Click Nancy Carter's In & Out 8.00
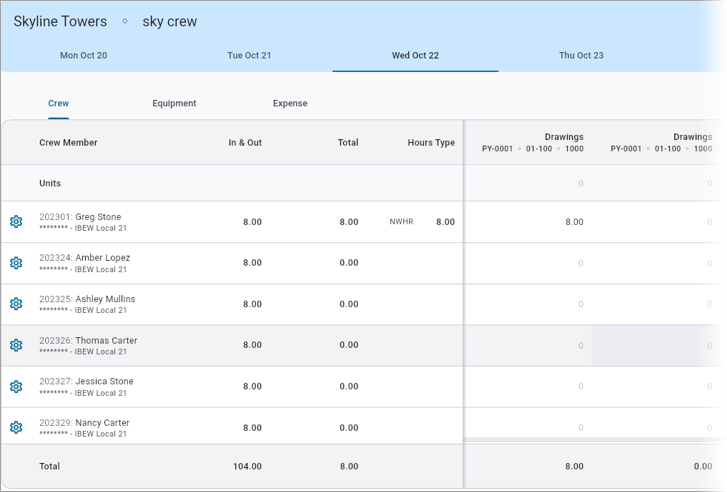Image resolution: width=727 pixels, height=492 pixels. 252,428
